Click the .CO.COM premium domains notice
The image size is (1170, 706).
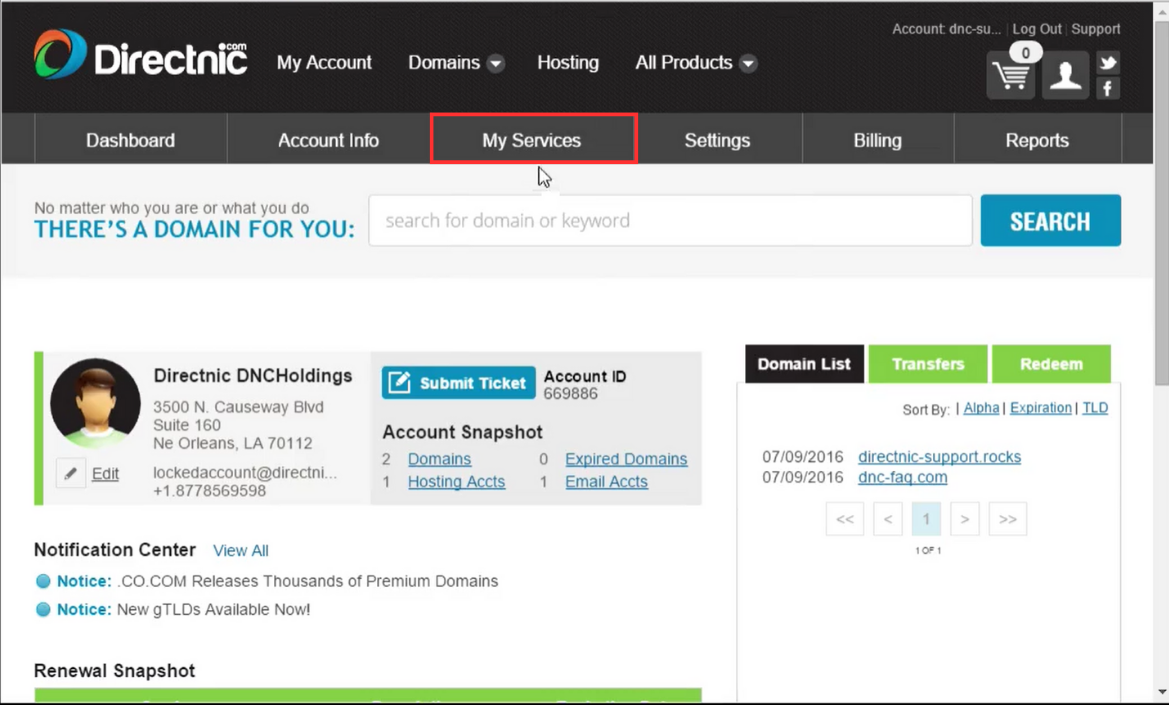[307, 581]
